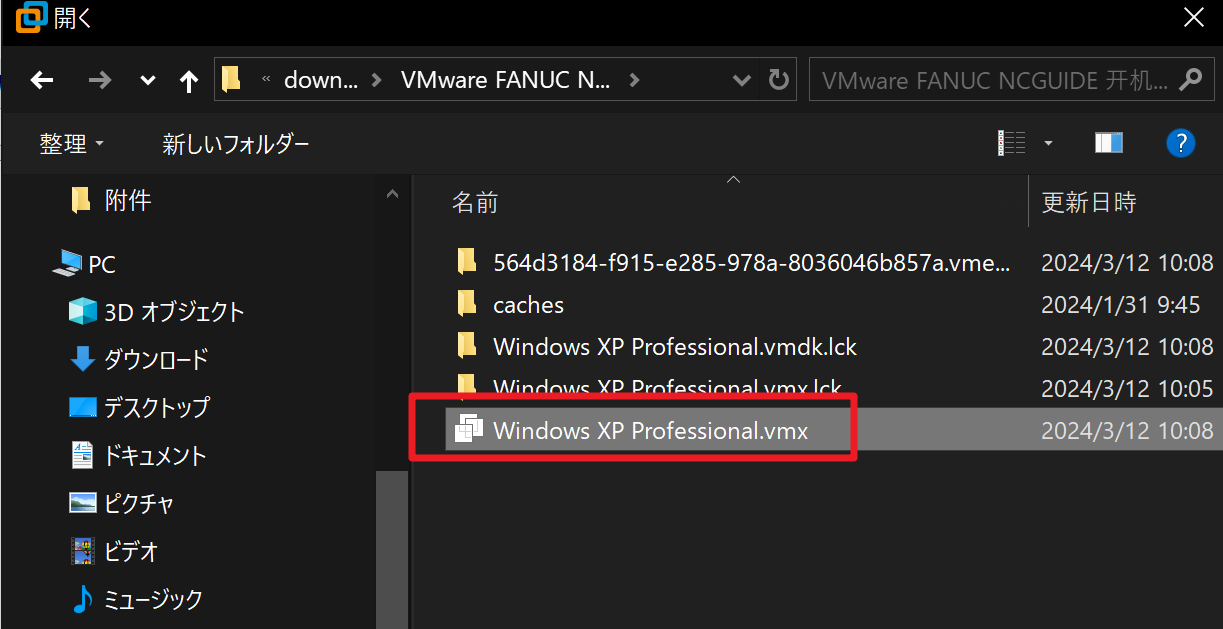Click the VMware icon in title bar
1223x629 pixels.
point(32,17)
